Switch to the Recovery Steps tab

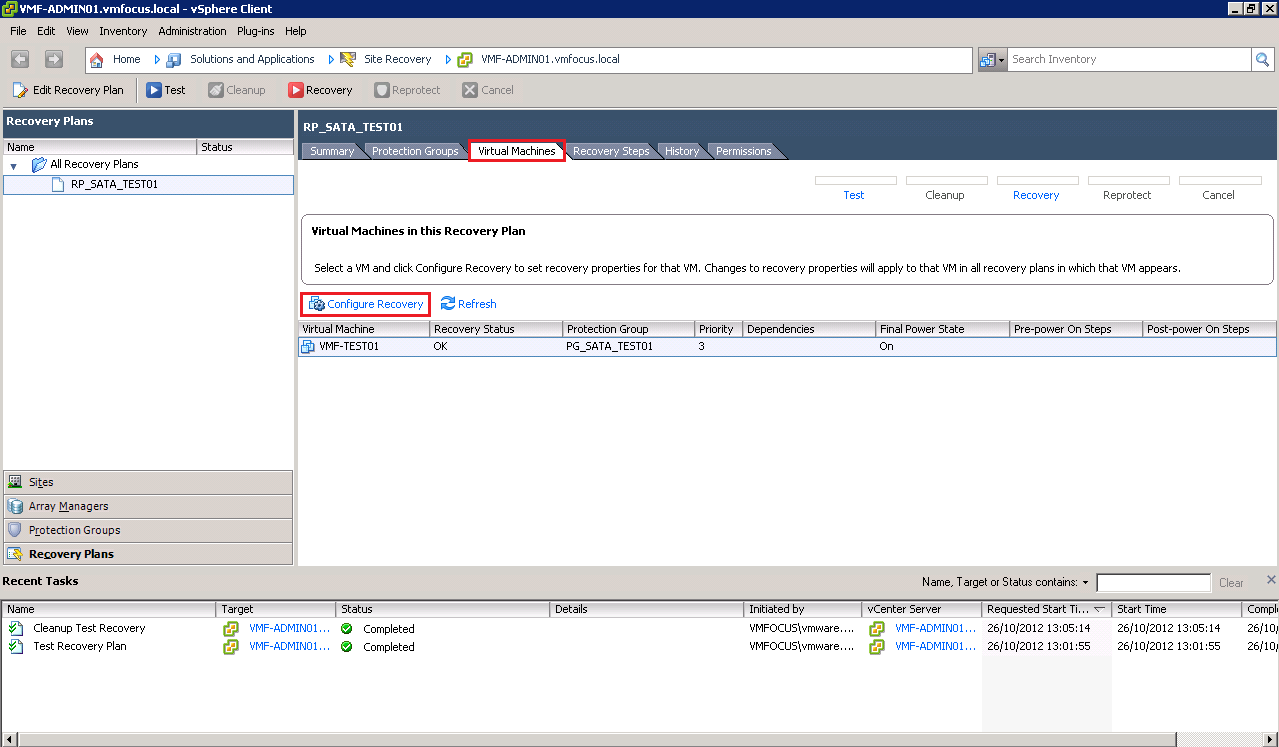[x=610, y=151]
